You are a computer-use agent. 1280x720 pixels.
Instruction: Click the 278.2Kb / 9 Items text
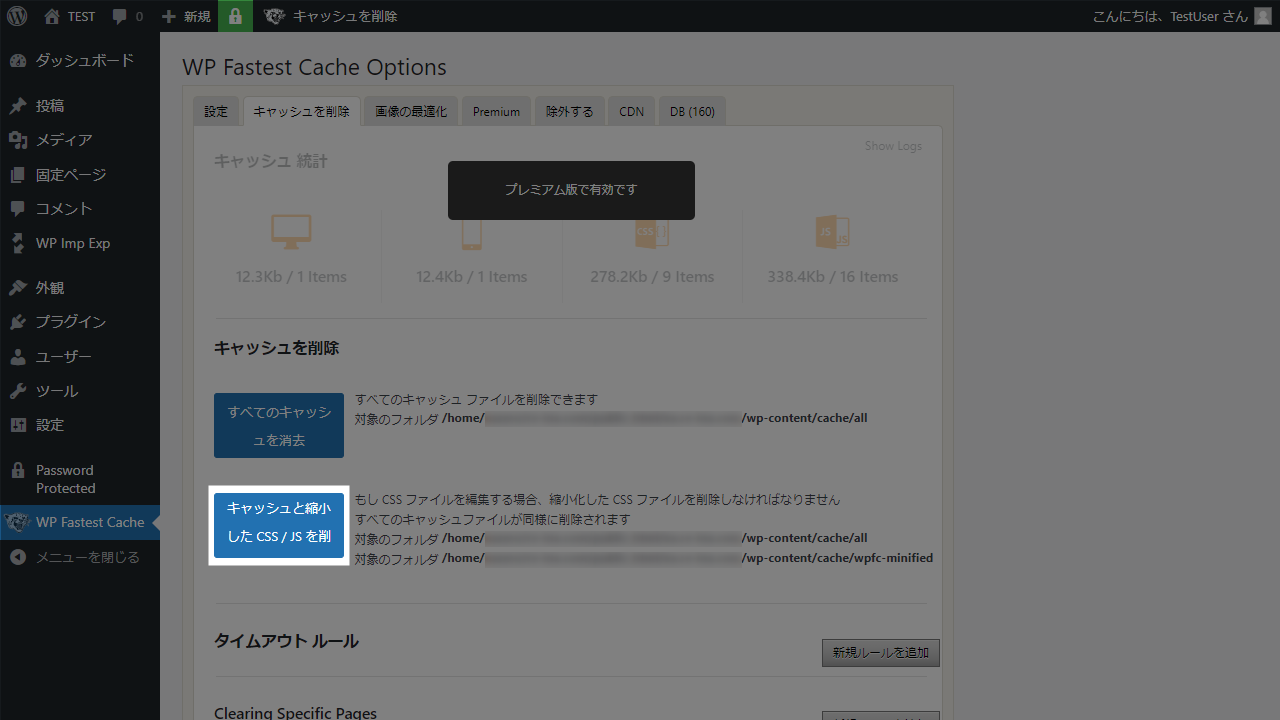click(652, 277)
